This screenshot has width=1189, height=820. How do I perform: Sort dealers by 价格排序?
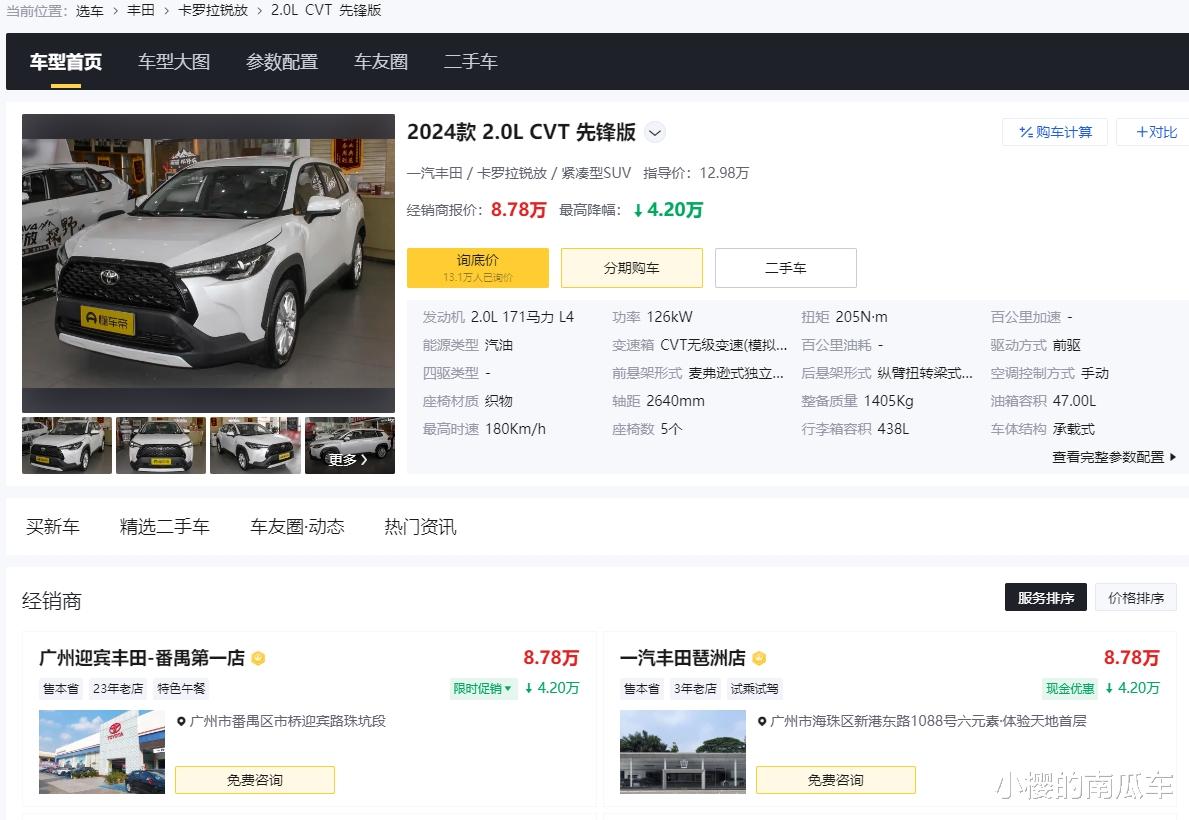point(1136,598)
